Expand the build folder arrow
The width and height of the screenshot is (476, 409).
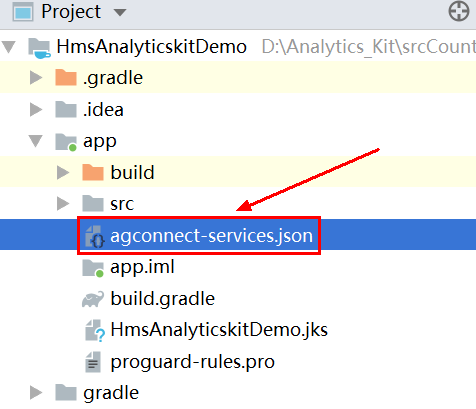point(63,173)
